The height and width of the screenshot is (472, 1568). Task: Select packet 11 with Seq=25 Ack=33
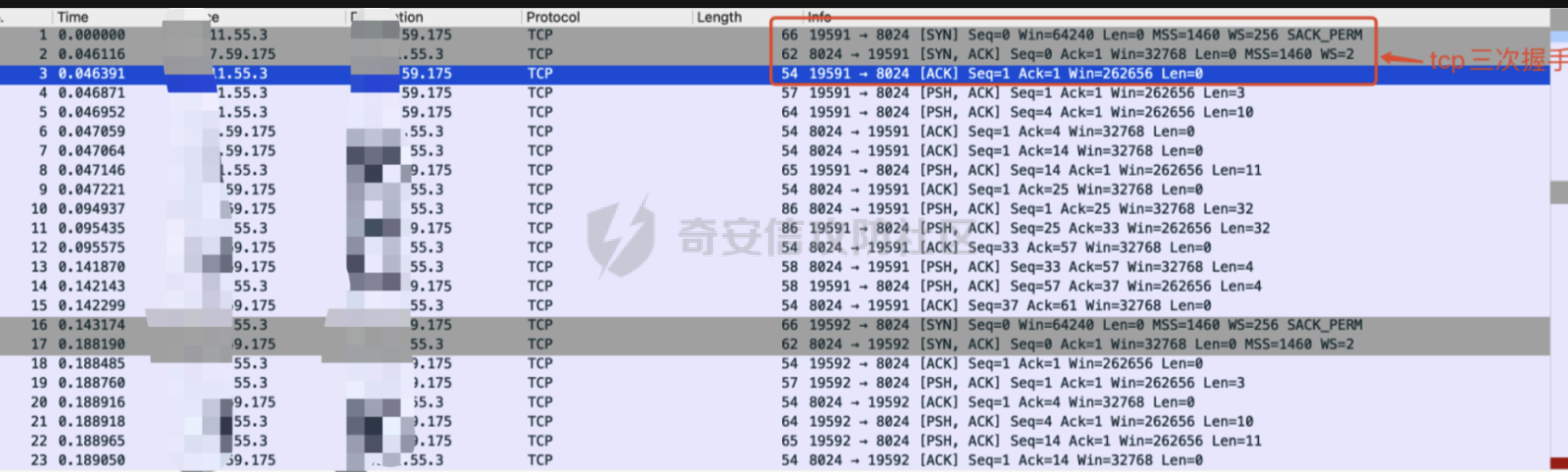point(987,228)
